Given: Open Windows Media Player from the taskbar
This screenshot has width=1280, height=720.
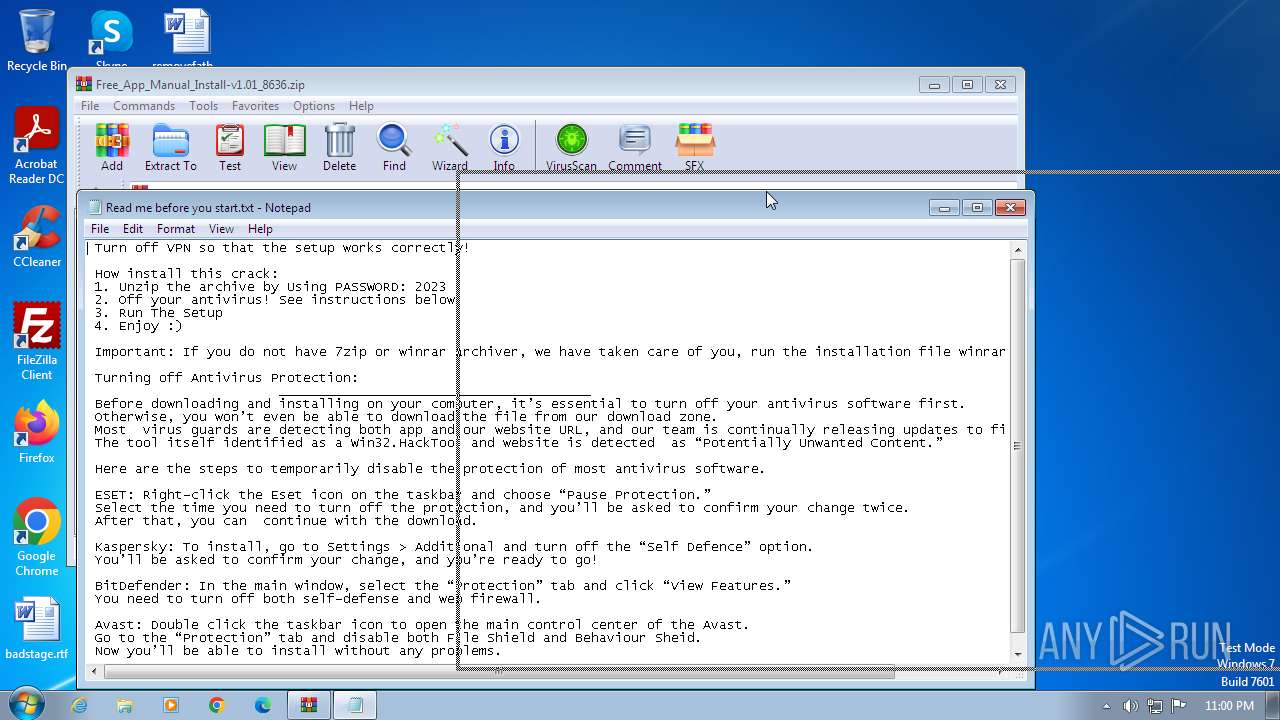Looking at the screenshot, I should pos(171,705).
